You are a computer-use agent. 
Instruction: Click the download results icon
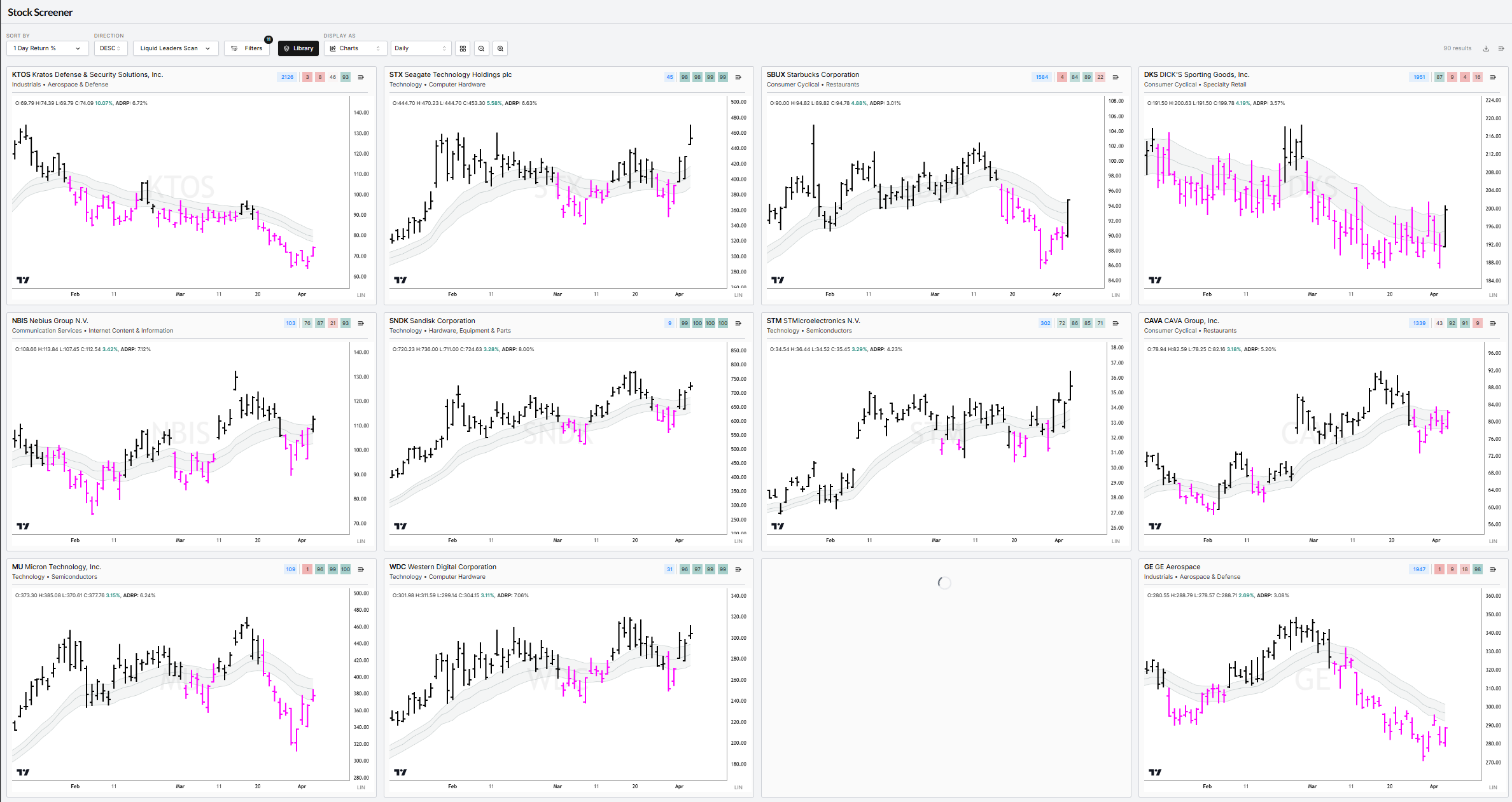pos(1486,48)
